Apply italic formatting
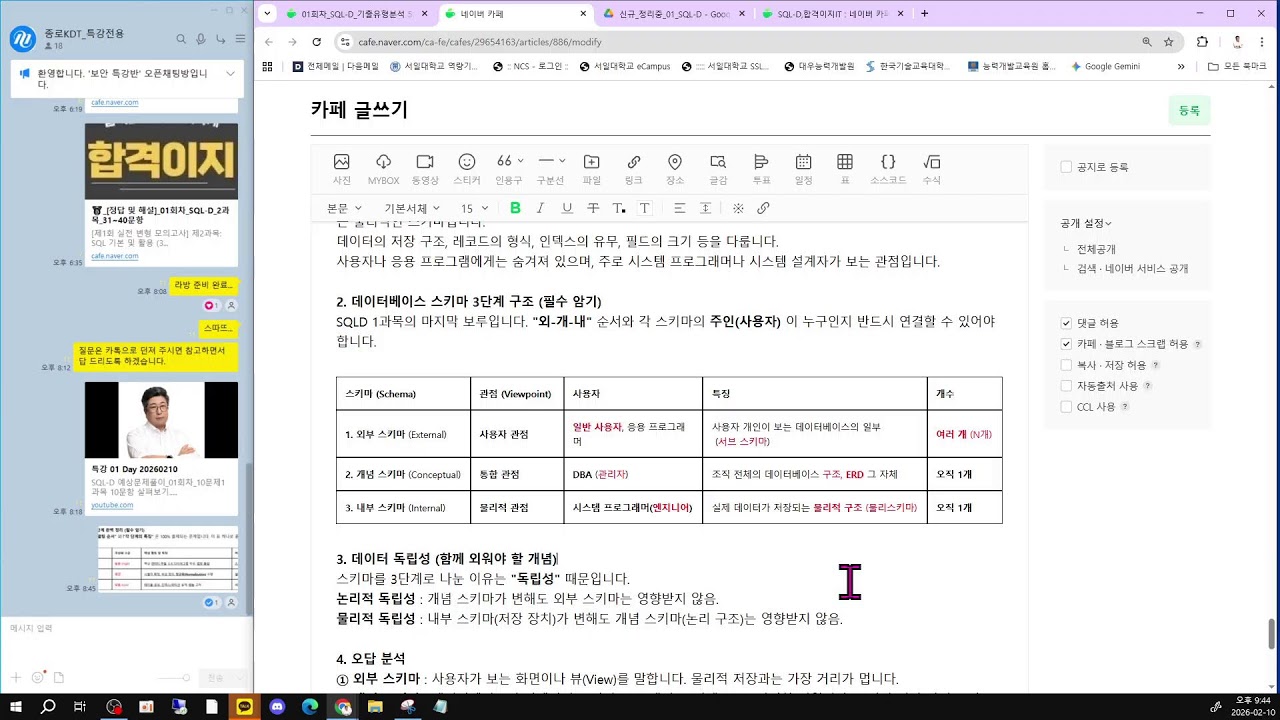 (x=540, y=208)
